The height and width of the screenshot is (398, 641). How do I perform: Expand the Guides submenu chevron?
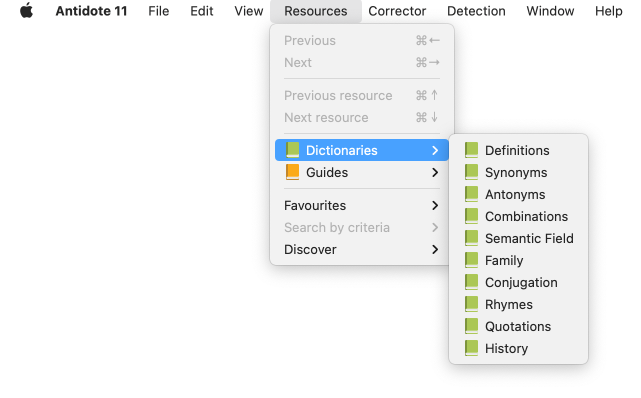[435, 172]
